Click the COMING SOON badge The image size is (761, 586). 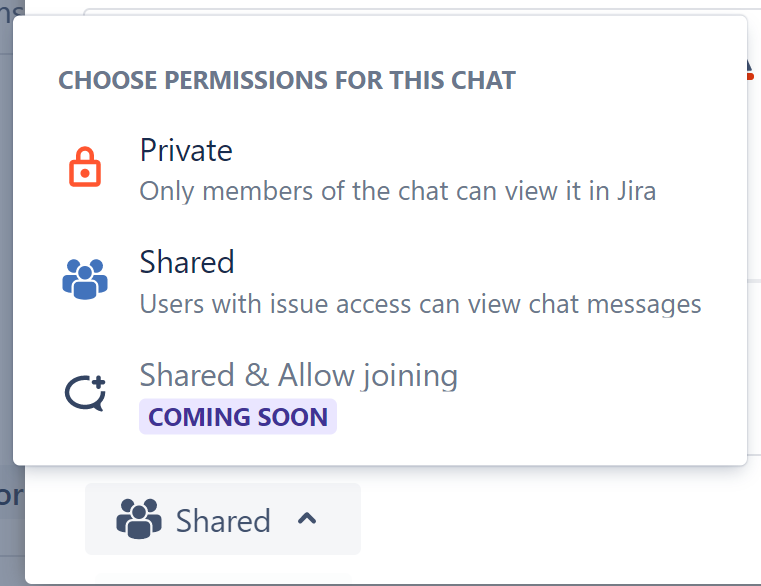click(x=238, y=417)
